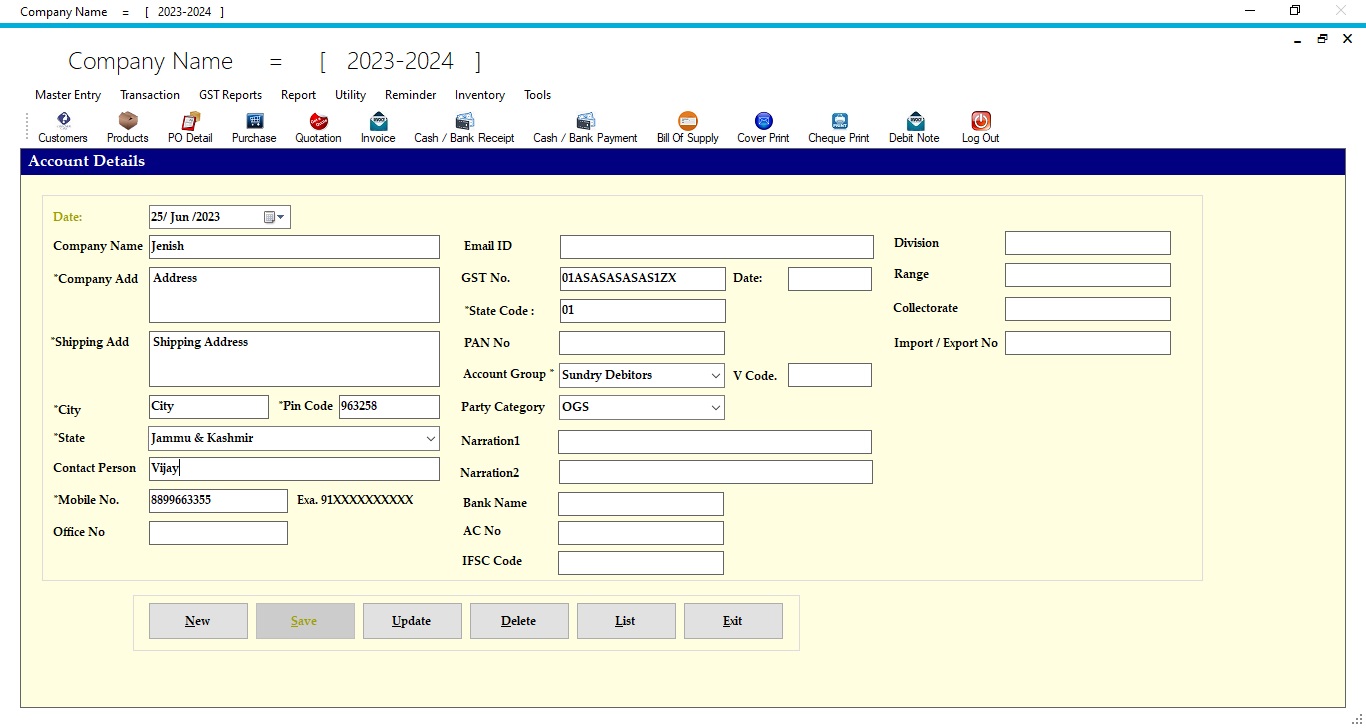Screen dimensions: 1366x728
Task: Open the Master Entry menu
Action: (68, 95)
